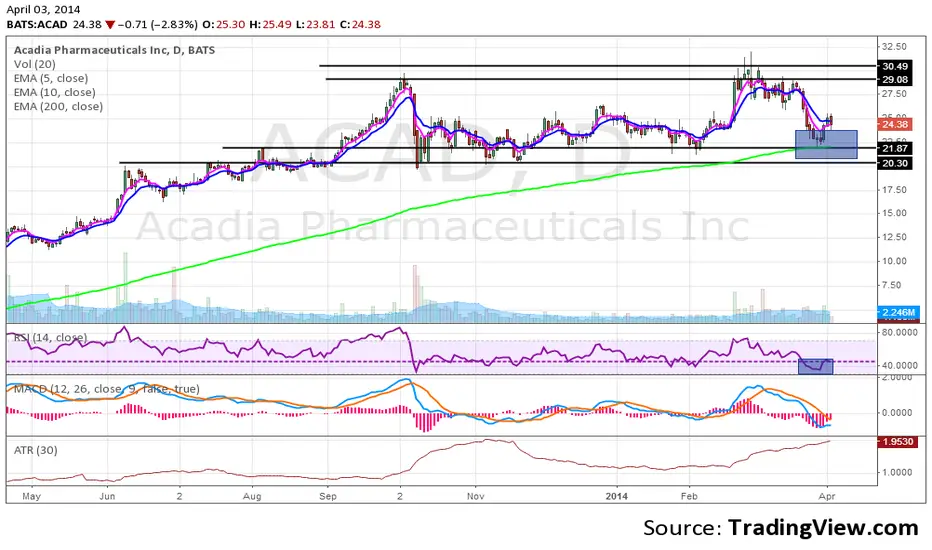Screen dimensions: 932x550
Task: Click the close value C:24.38
Action: [360, 24]
